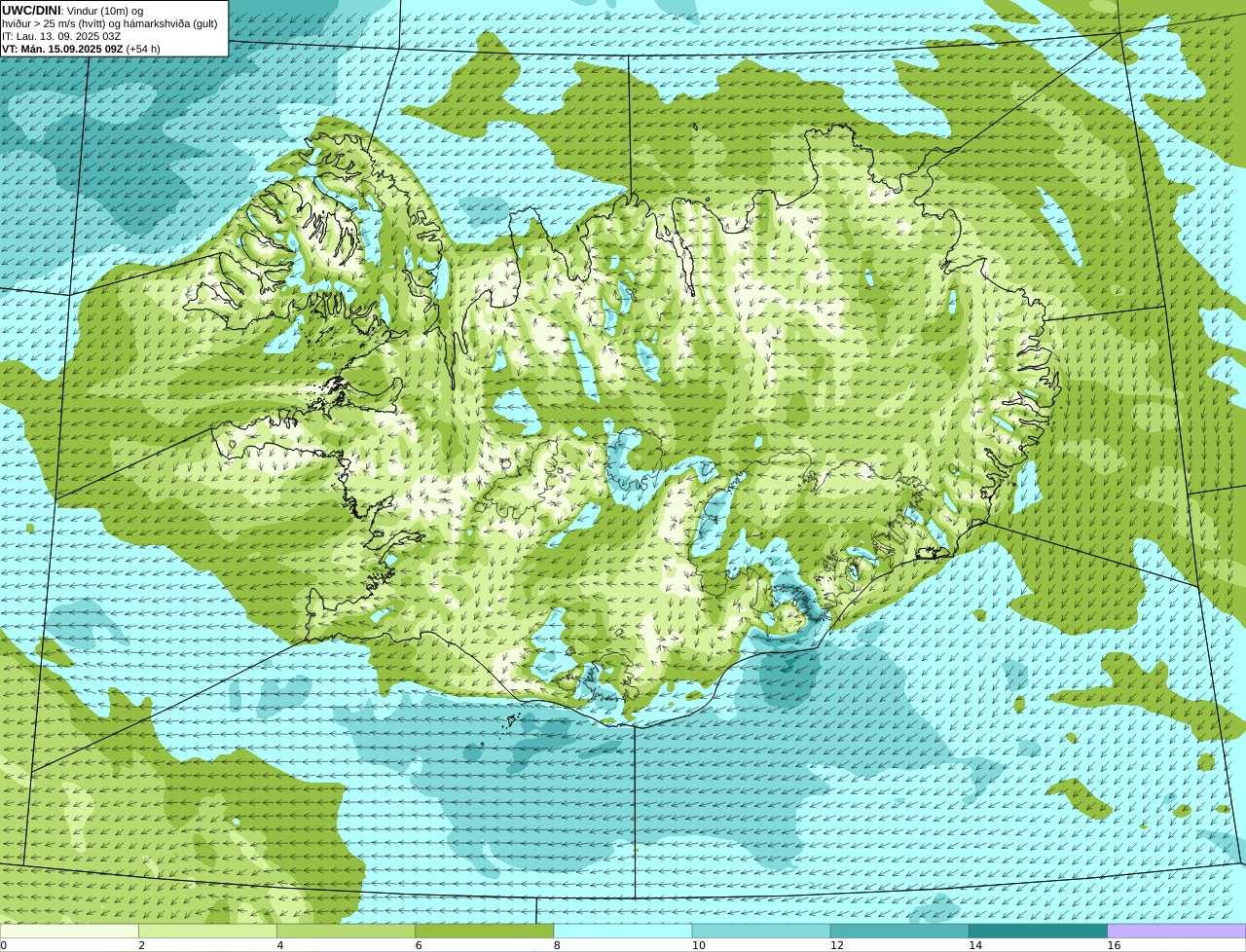Click the light green 2–4 m/s legend swatch

[207, 932]
